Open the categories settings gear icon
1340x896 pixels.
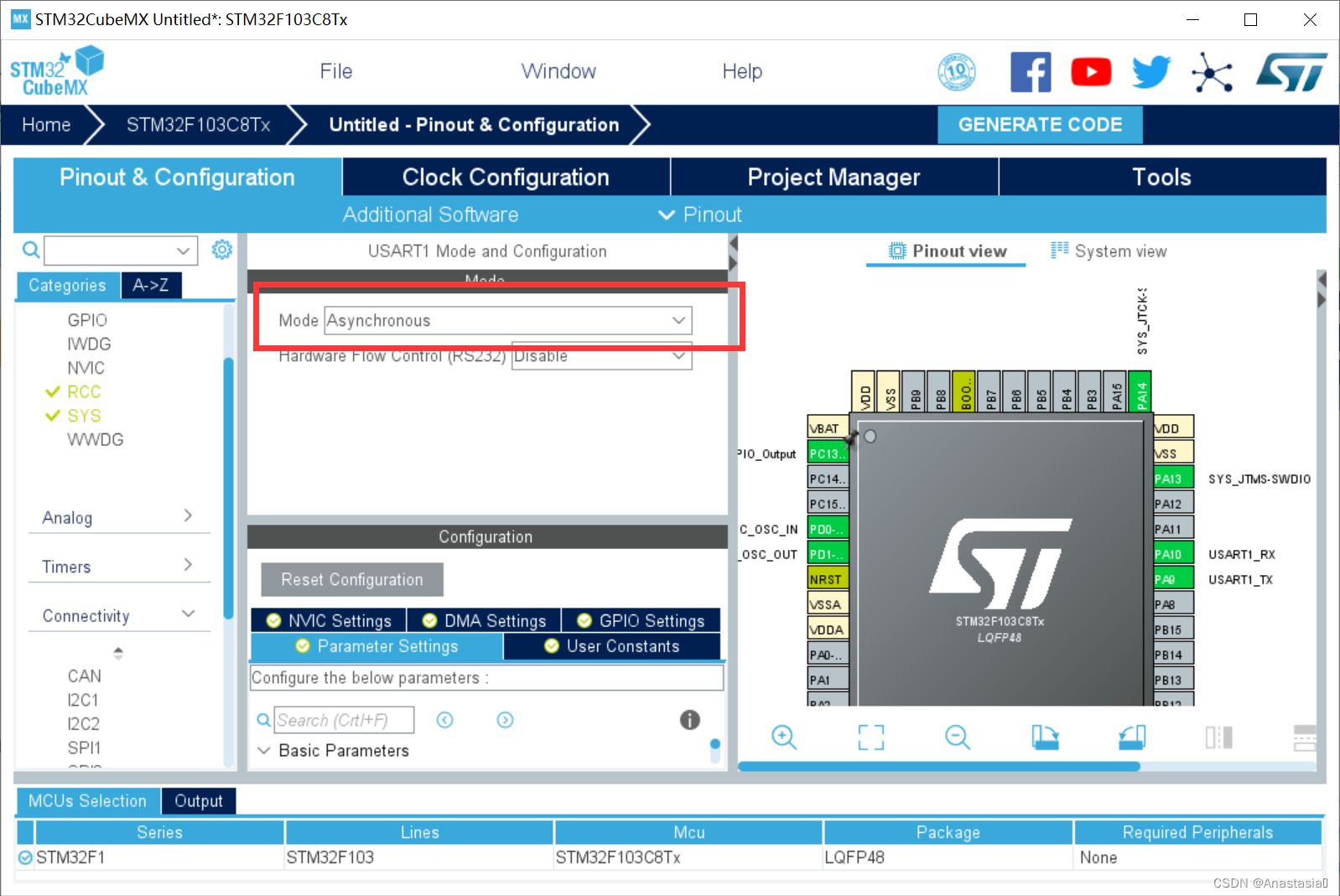[x=221, y=249]
